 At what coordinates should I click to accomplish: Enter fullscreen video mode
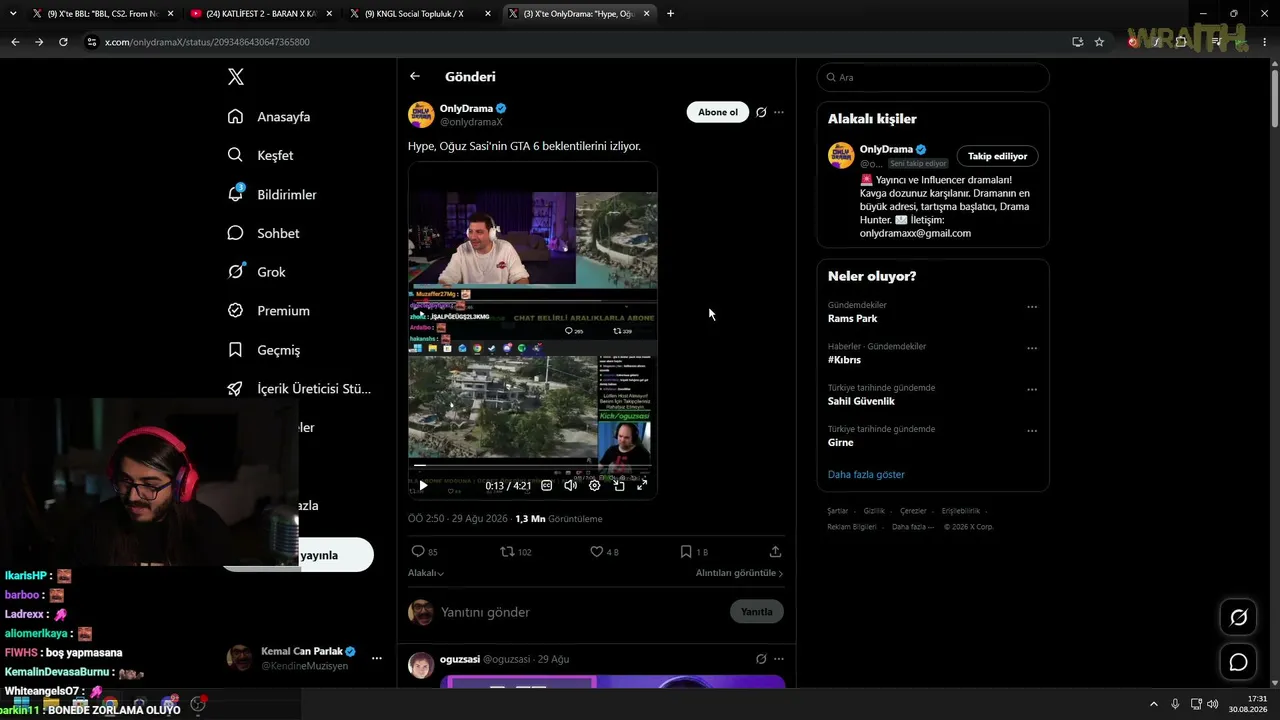(642, 485)
